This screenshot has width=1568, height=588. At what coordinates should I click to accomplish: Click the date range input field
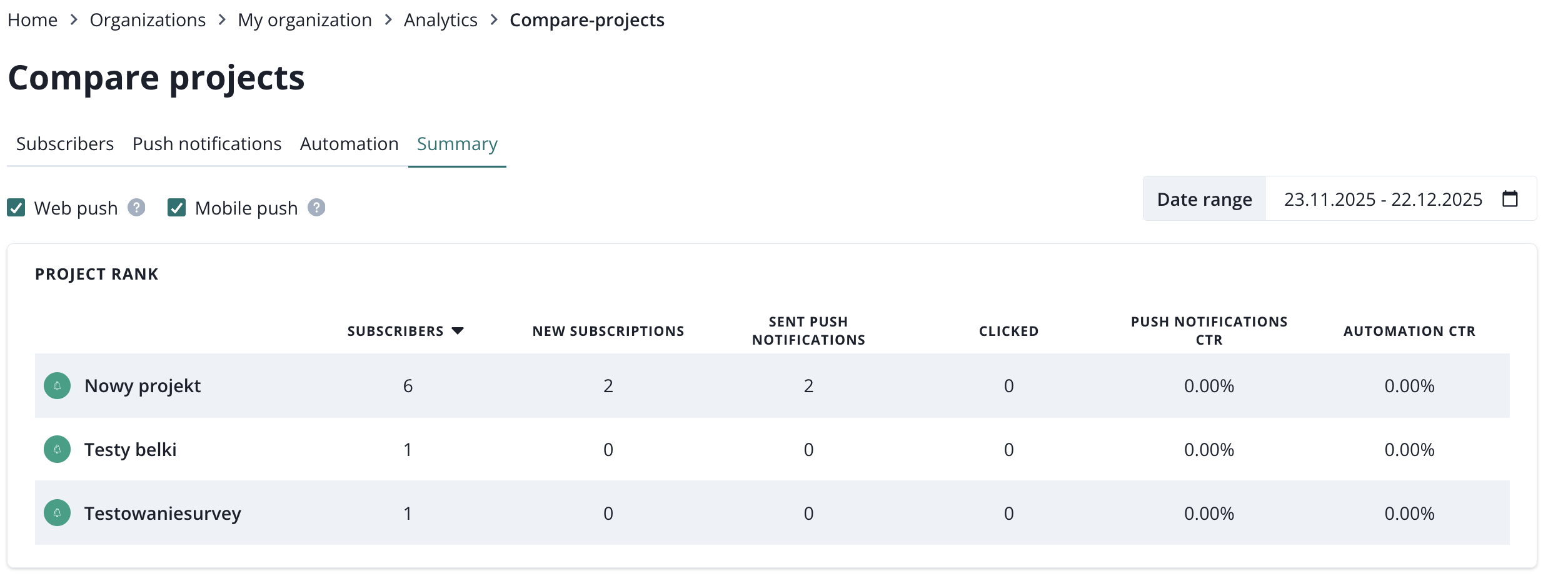[1382, 199]
